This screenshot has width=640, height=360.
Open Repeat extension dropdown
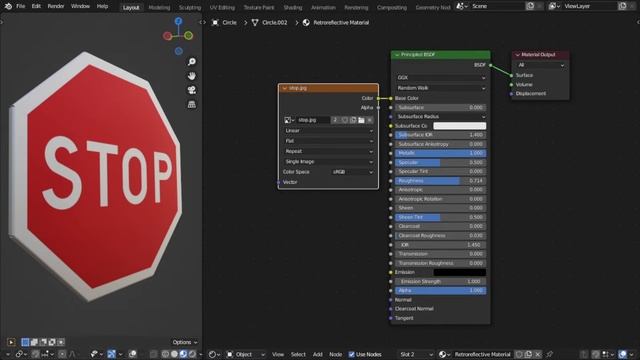click(329, 151)
